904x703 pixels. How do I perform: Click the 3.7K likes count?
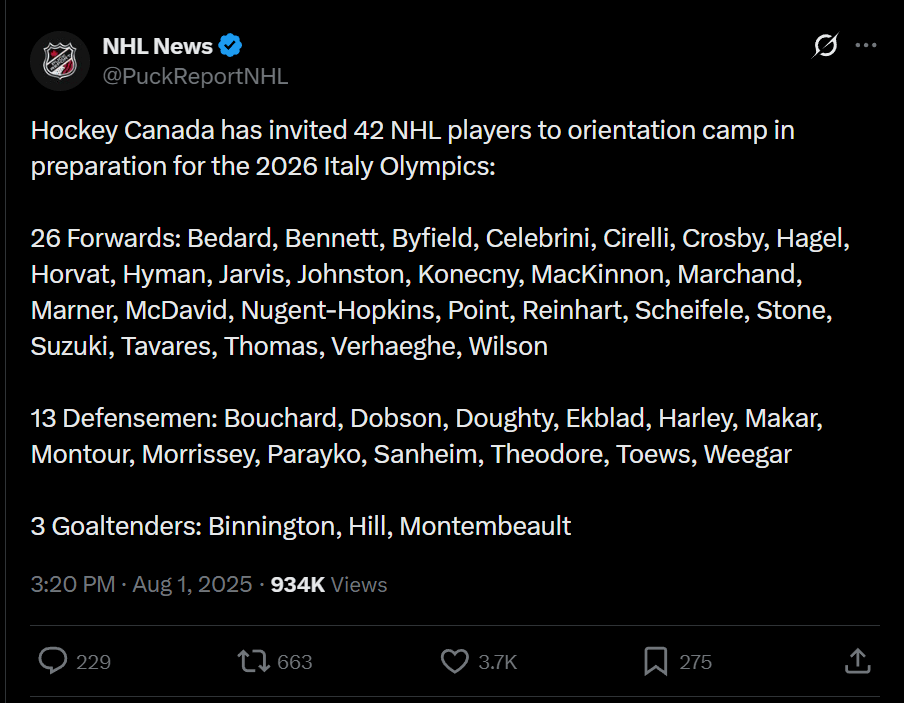tap(497, 662)
